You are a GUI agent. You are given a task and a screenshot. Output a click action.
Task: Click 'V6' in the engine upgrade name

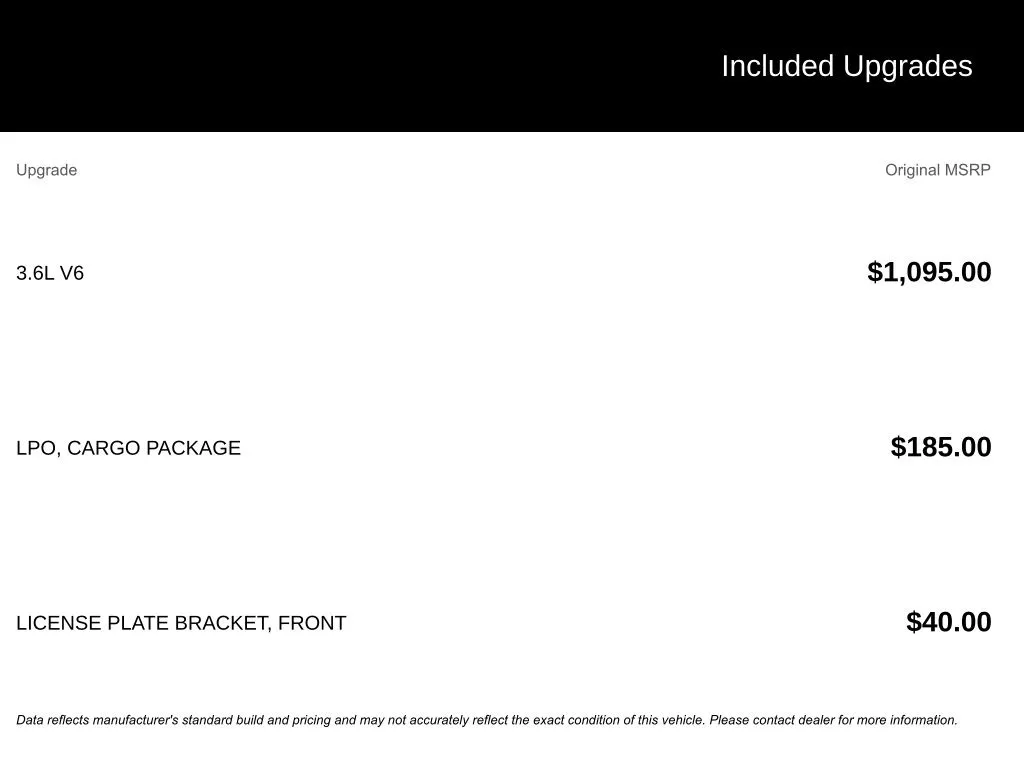(72, 273)
